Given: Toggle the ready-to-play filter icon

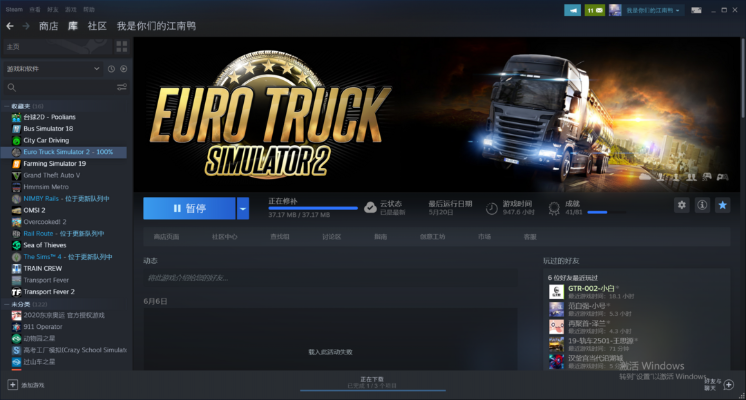Looking at the screenshot, I should (123, 68).
